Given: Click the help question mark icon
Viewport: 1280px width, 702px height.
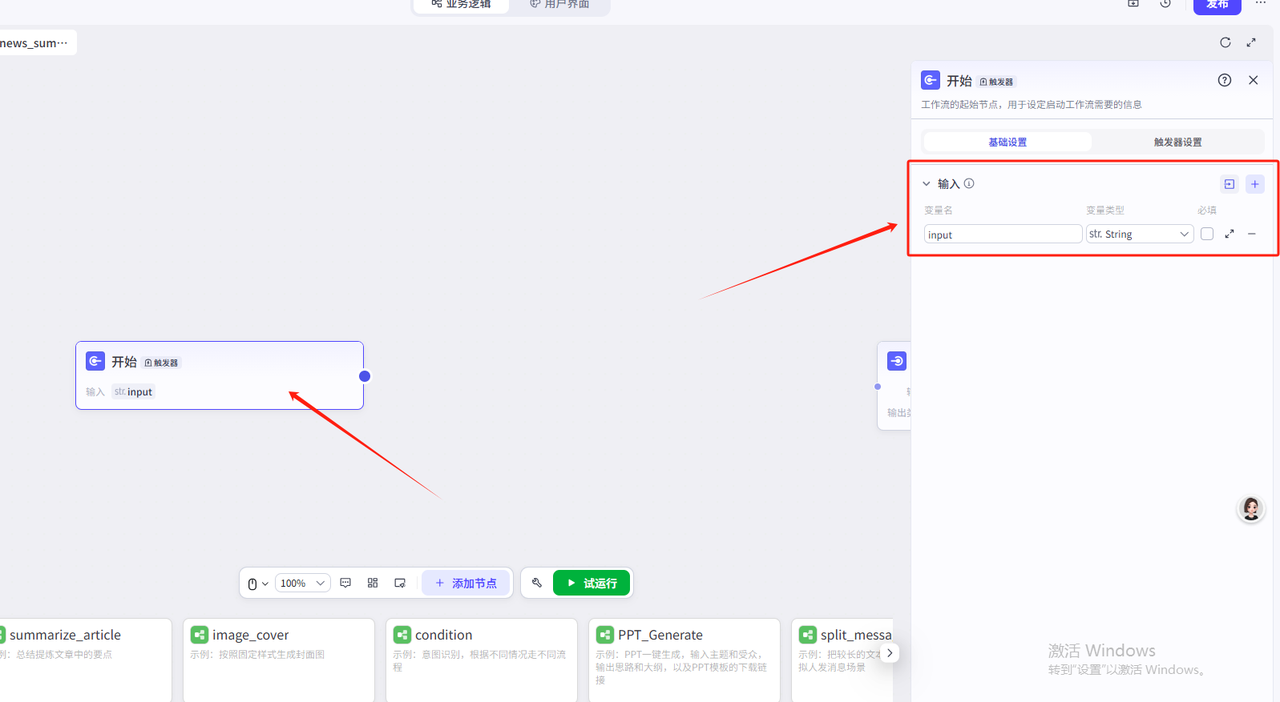Looking at the screenshot, I should click(x=1224, y=80).
